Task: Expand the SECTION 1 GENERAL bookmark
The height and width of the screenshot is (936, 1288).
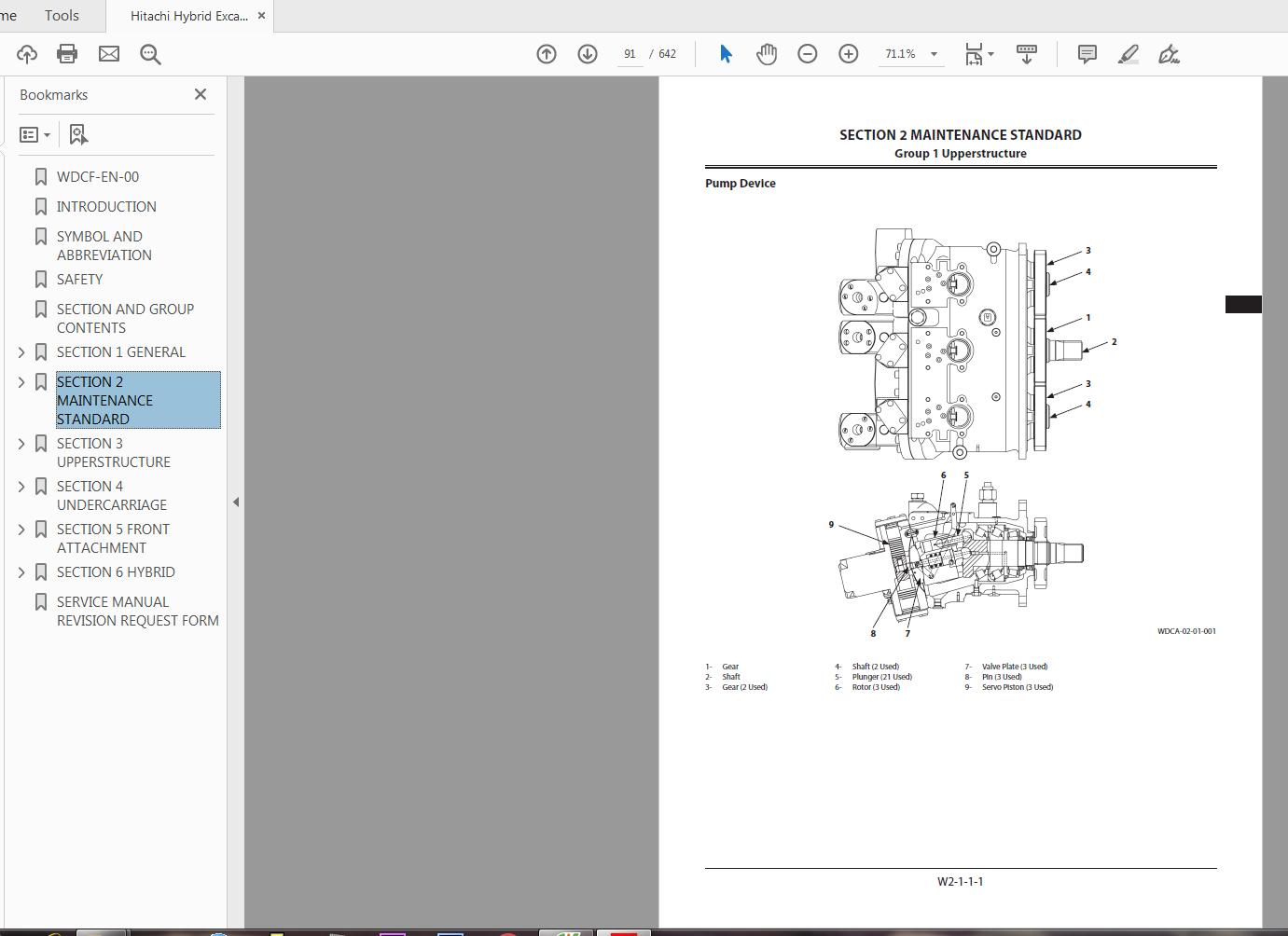Action: click(21, 351)
